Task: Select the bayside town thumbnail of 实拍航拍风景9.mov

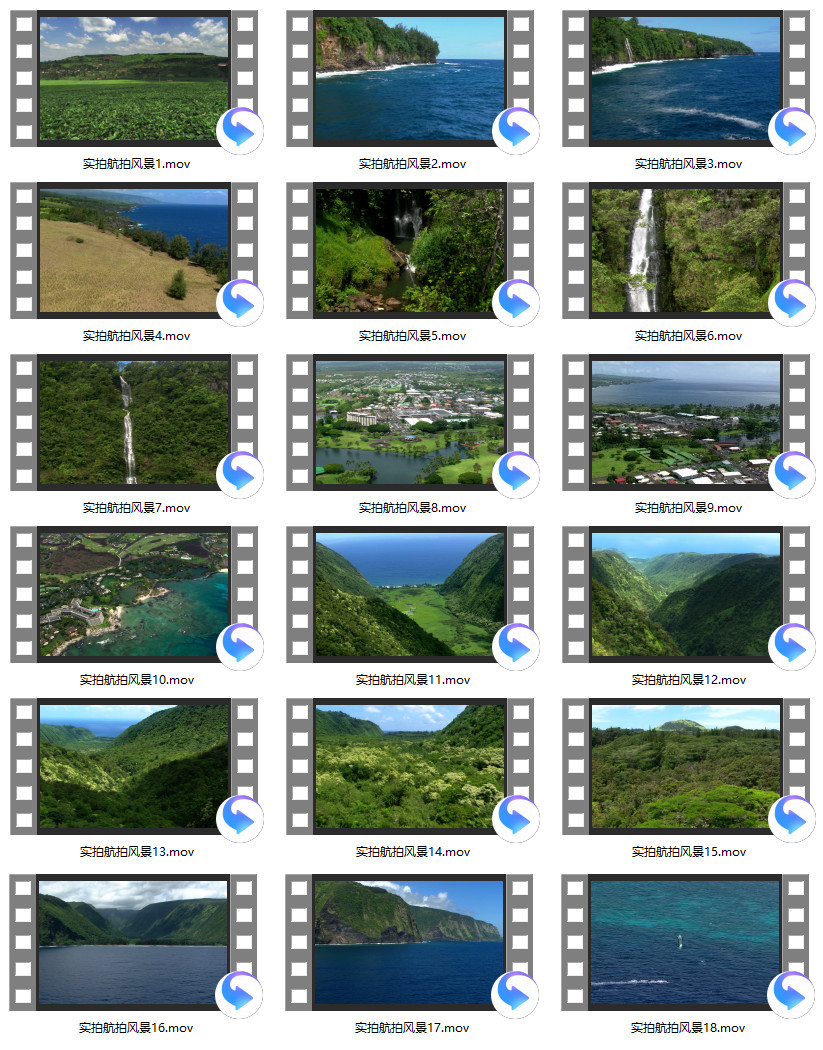Action: (686, 423)
